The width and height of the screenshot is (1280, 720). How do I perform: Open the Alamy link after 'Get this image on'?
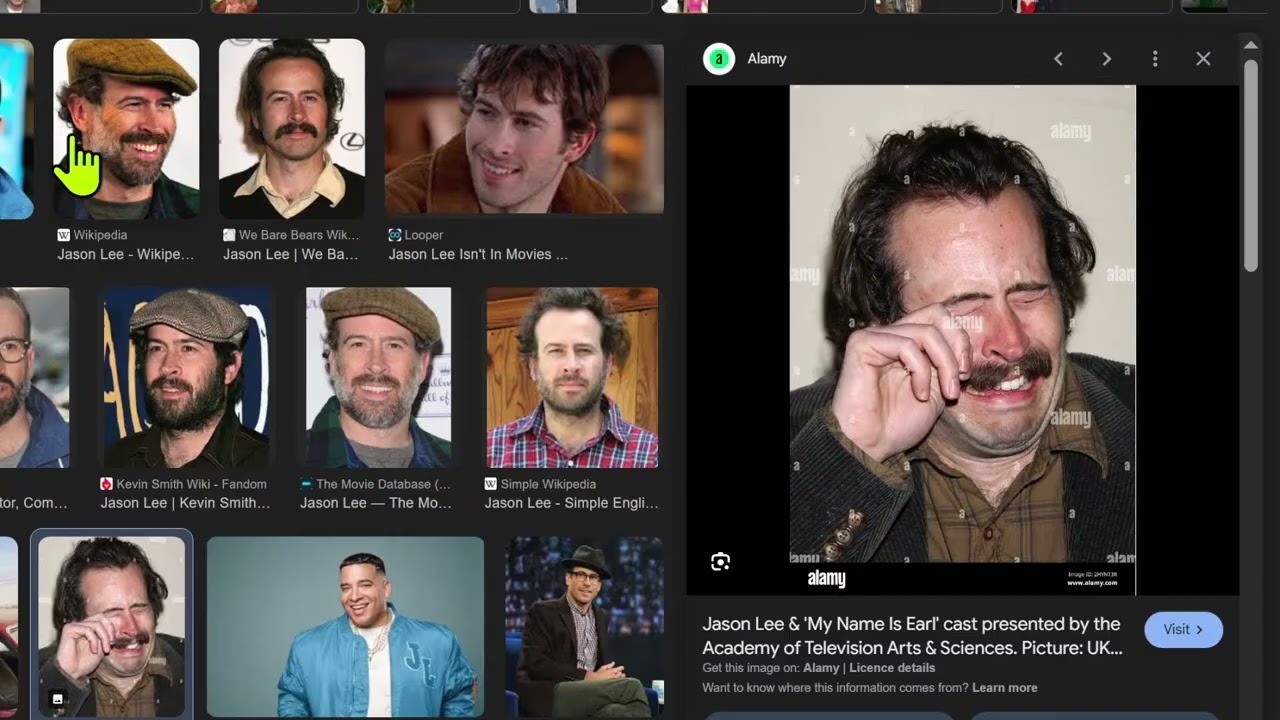821,668
